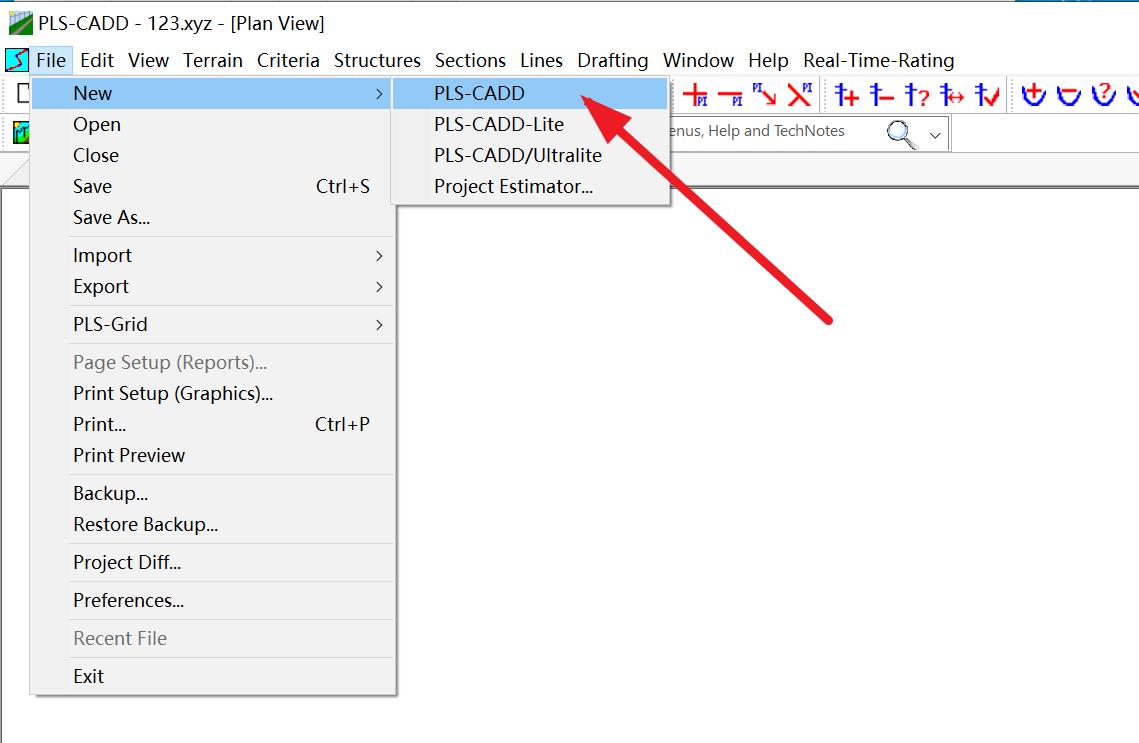Open Preferences... from the File menu
Image resolution: width=1139 pixels, height=743 pixels.
click(x=212, y=601)
